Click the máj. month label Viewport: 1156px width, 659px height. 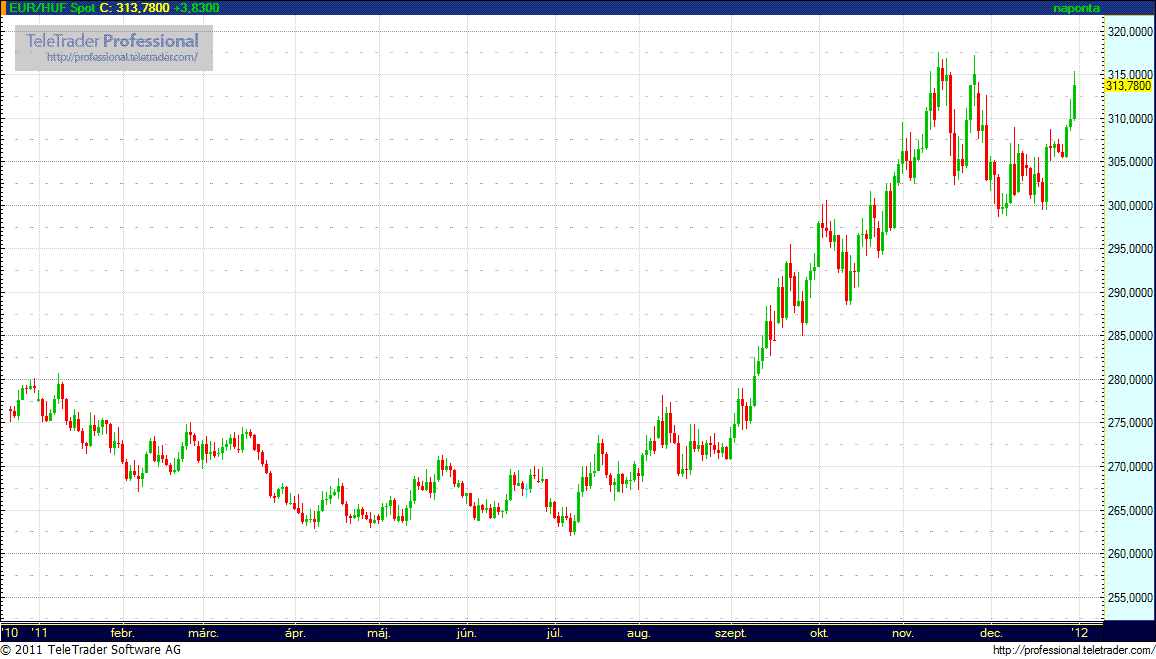point(379,633)
